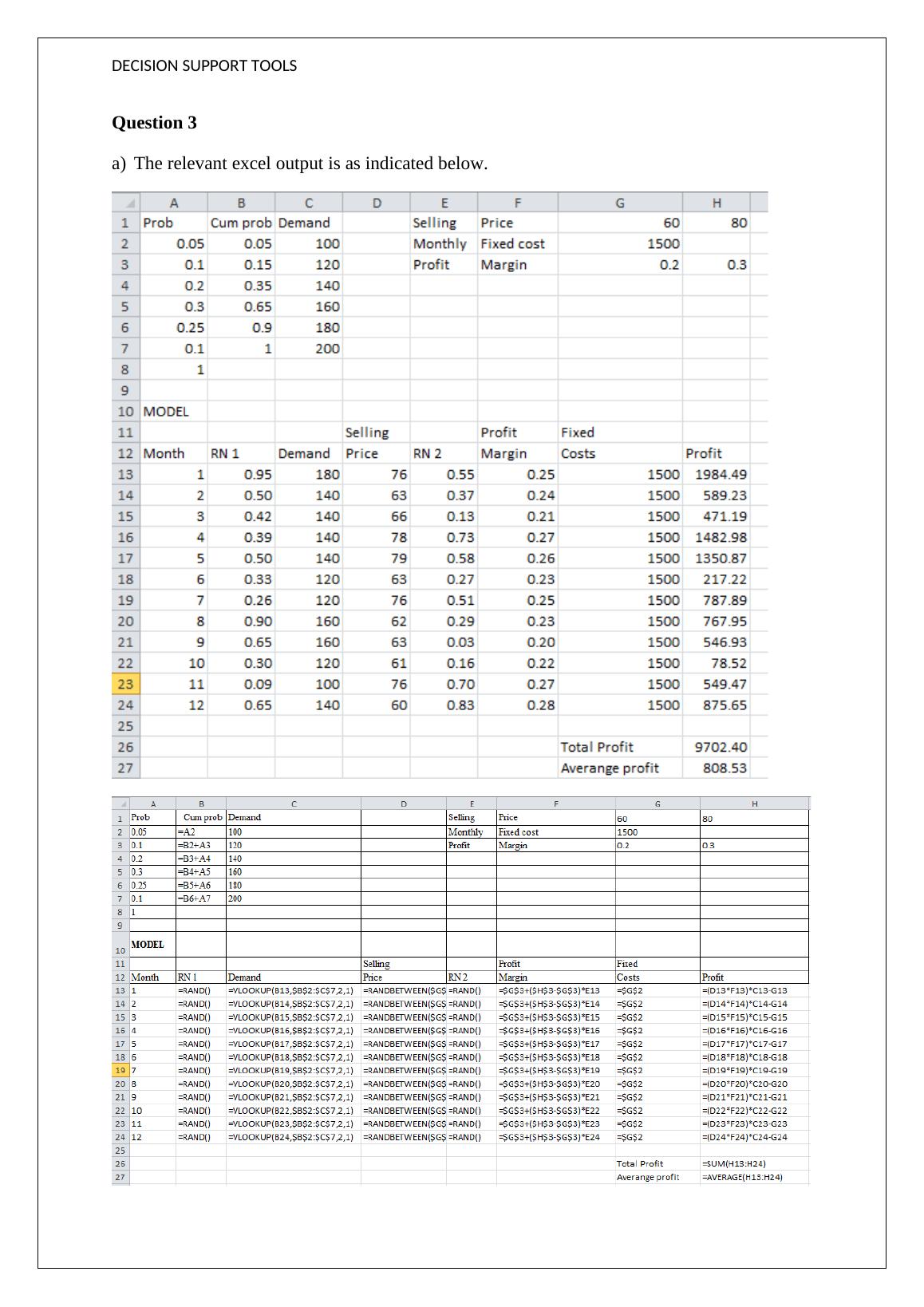
Task: Click the Averange profit label in upper spreadsheet
Action: pyautogui.click(x=610, y=768)
